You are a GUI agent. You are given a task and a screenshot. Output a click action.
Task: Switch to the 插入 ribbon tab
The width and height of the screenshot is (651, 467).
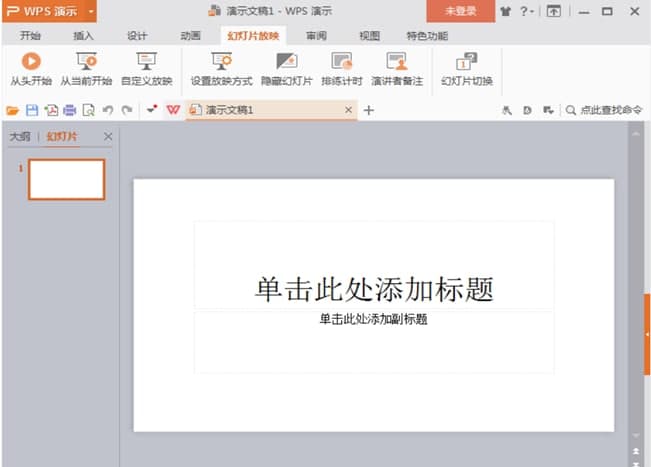[x=84, y=35]
